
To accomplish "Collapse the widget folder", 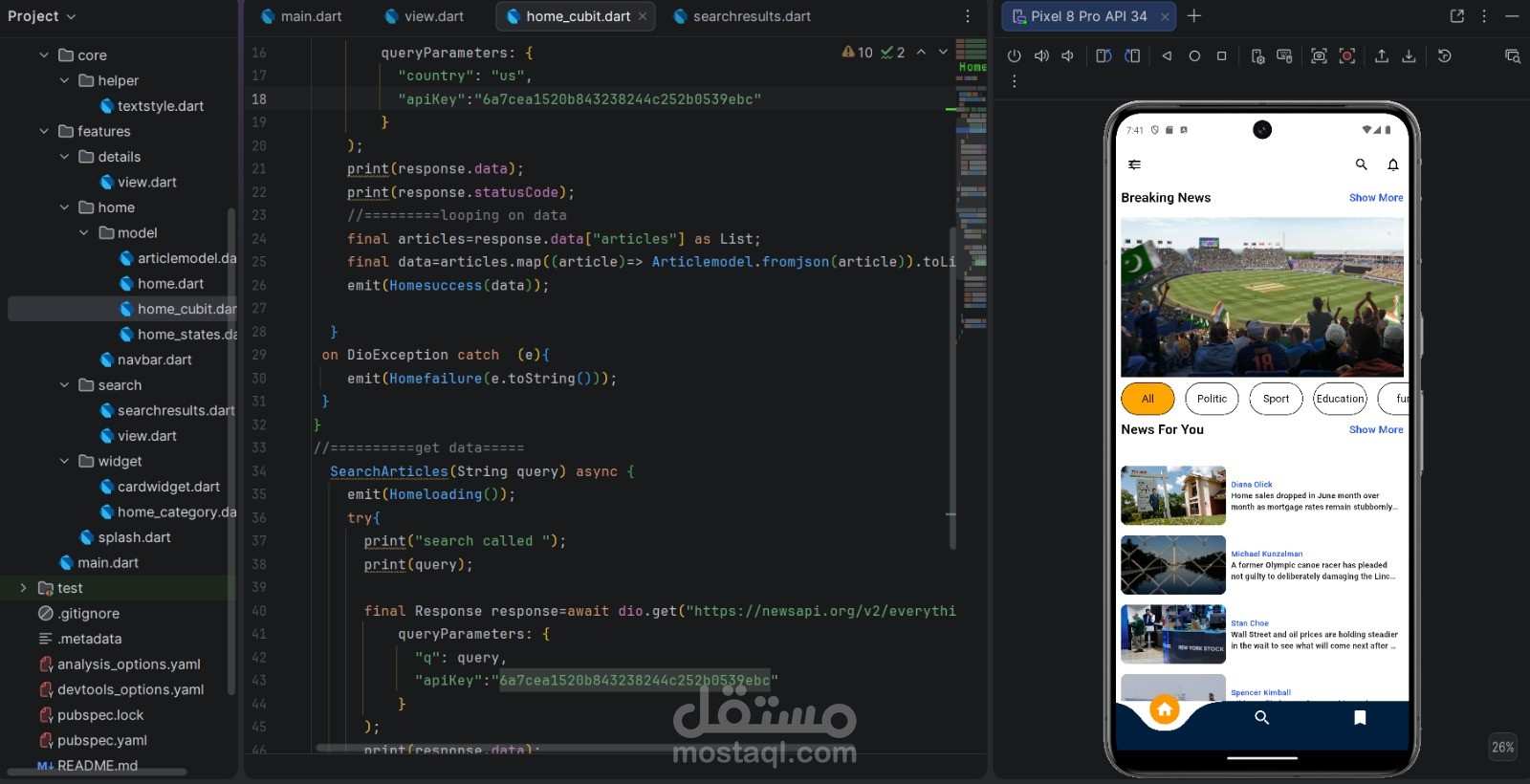I will coord(64,461).
